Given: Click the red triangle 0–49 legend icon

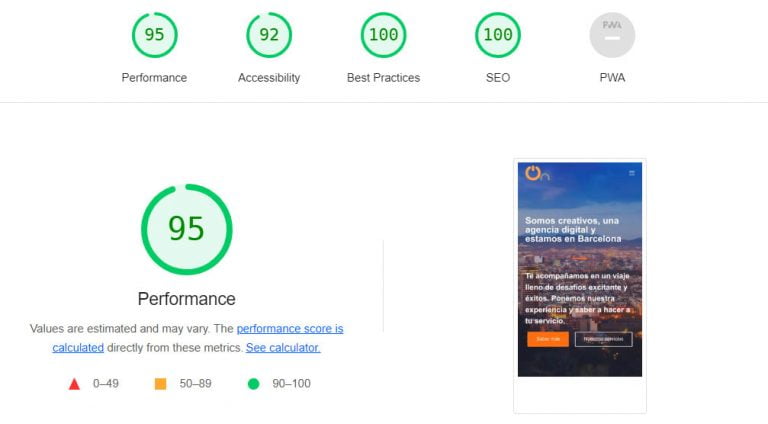Looking at the screenshot, I should 74,384.
